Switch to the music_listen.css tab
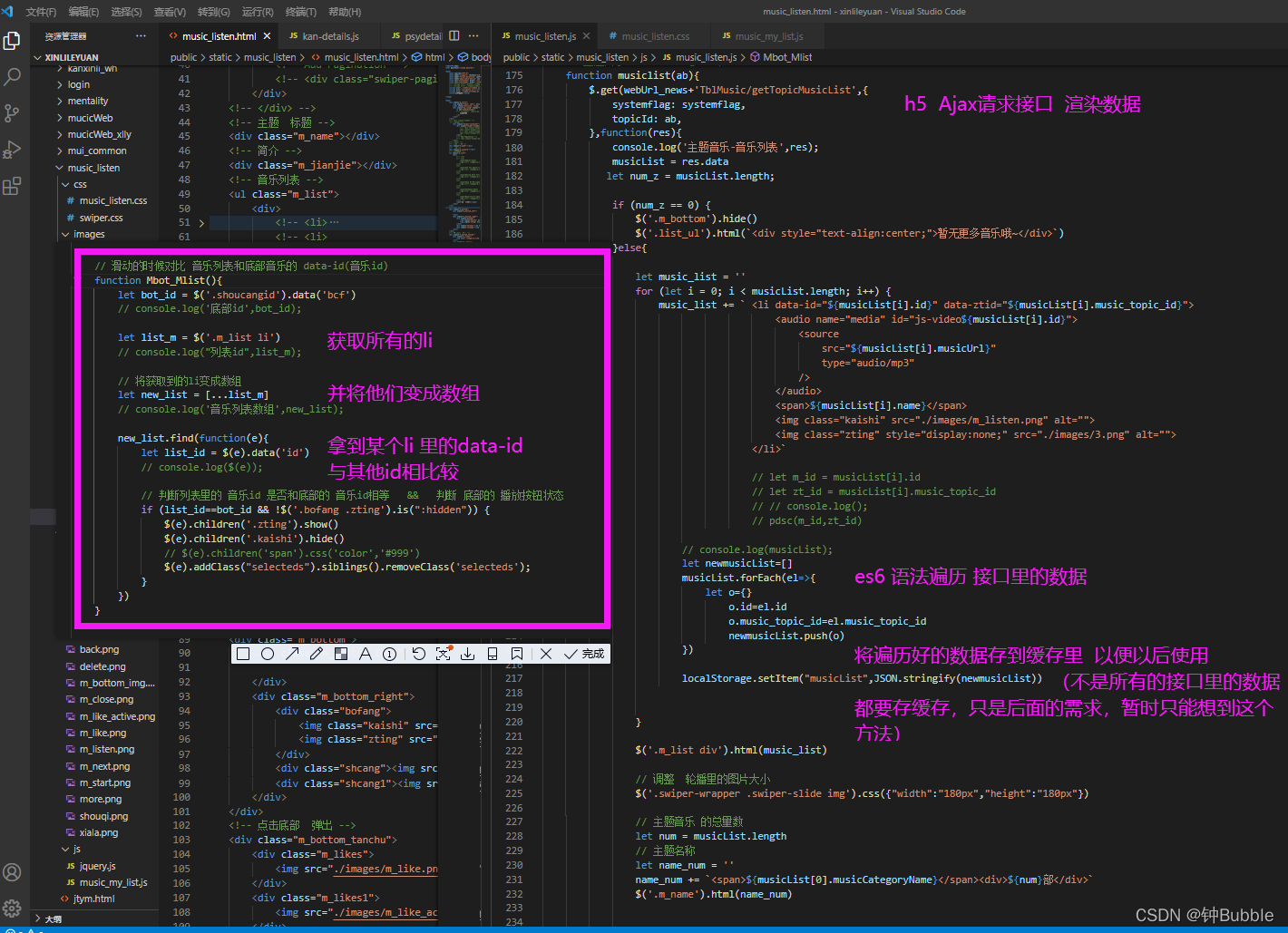The image size is (1288, 933). click(655, 36)
